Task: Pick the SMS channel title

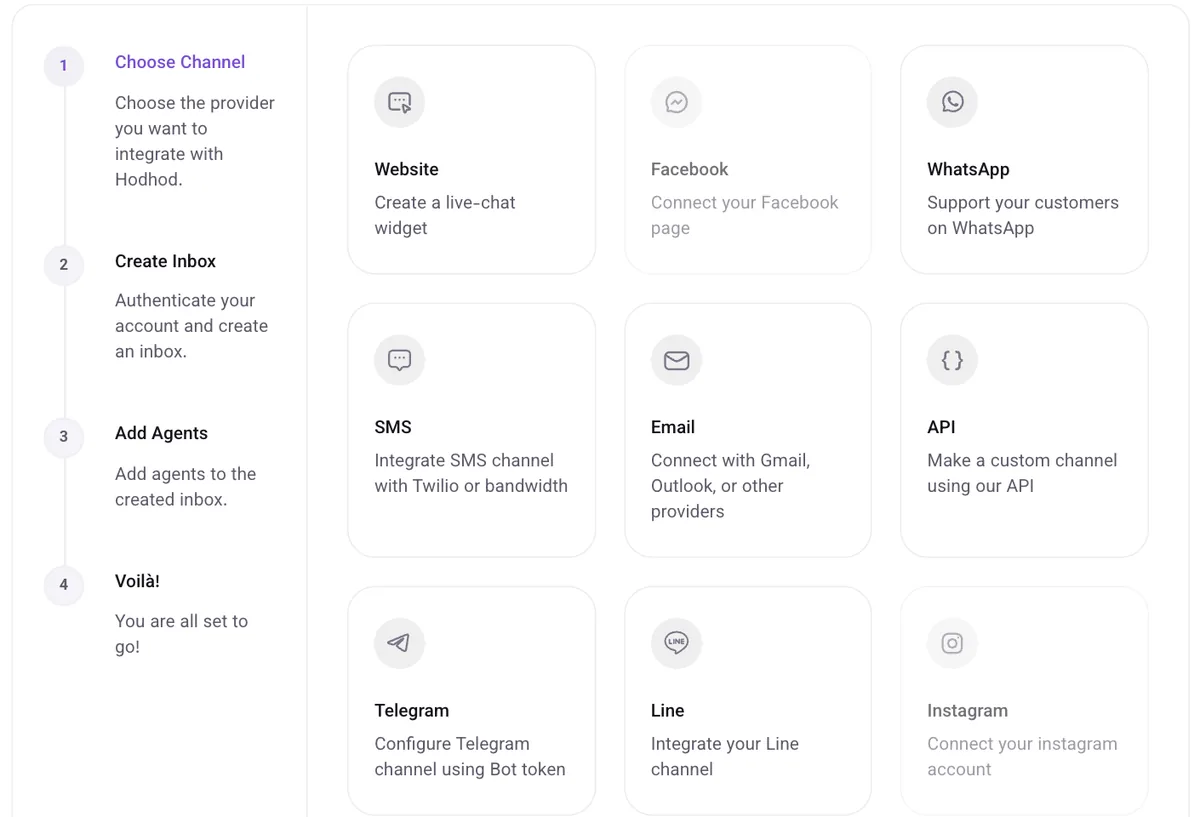Action: point(393,427)
